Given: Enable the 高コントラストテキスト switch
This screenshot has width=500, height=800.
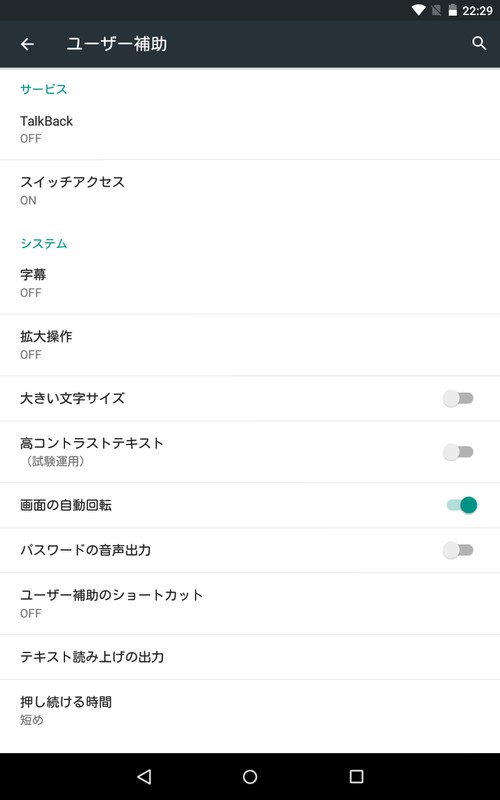Looking at the screenshot, I should 458,452.
